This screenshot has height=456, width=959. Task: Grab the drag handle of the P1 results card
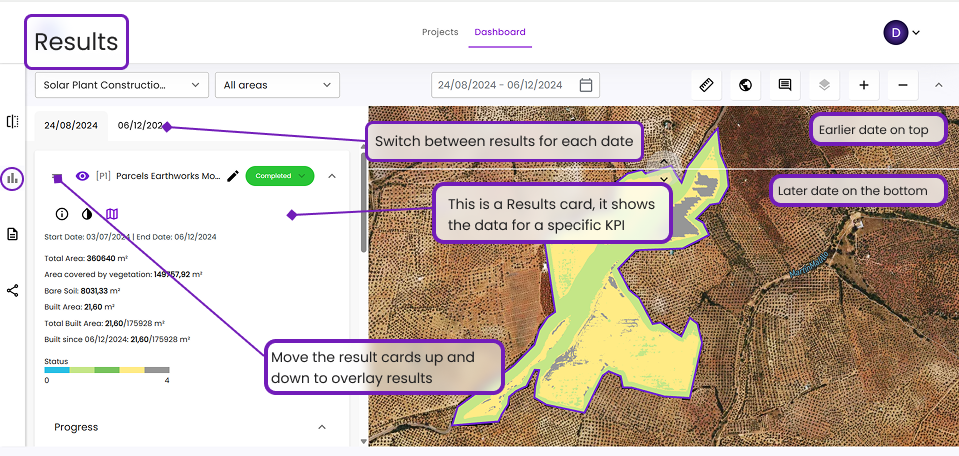[x=56, y=176]
